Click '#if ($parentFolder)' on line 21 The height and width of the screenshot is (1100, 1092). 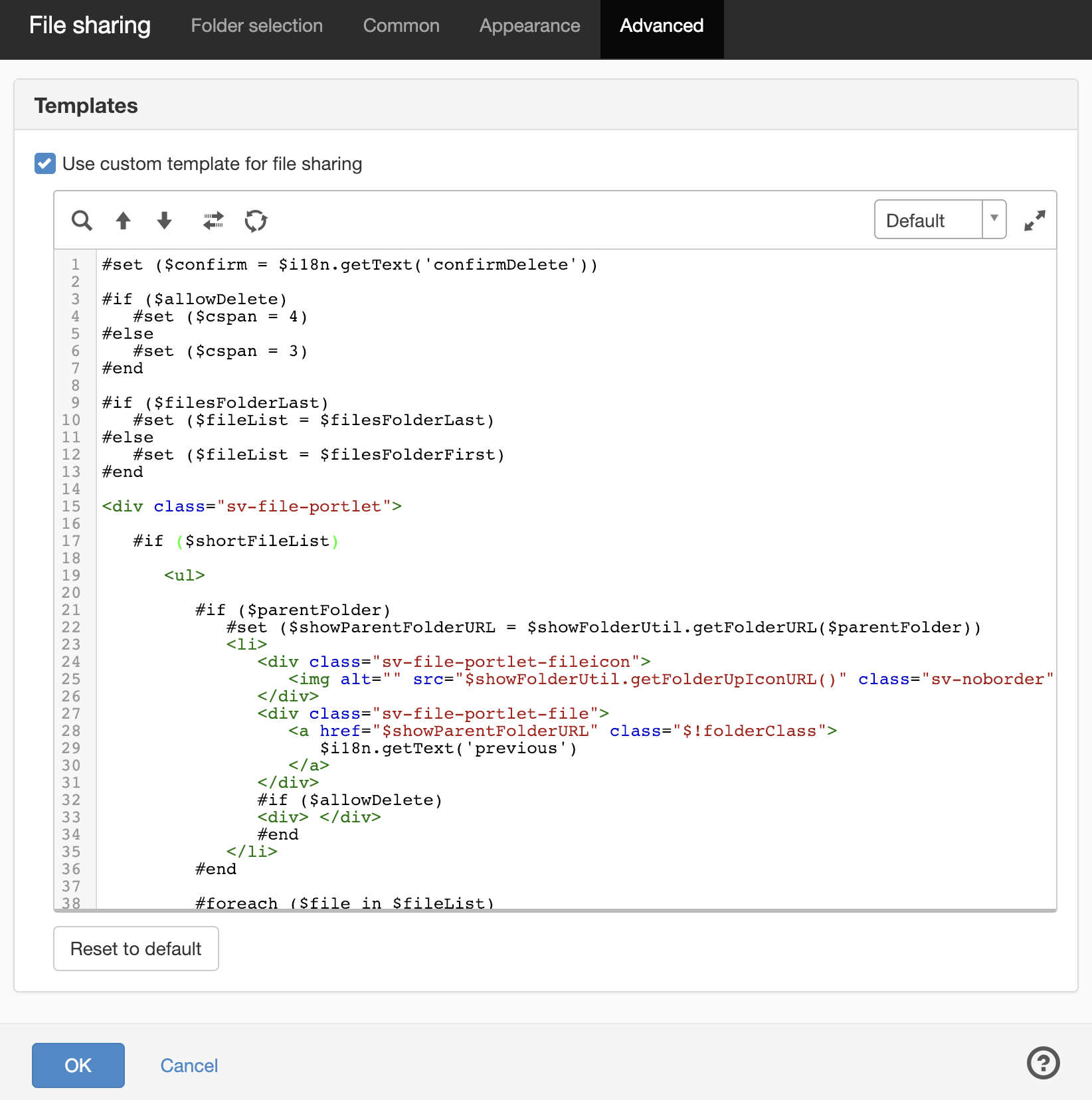[293, 610]
